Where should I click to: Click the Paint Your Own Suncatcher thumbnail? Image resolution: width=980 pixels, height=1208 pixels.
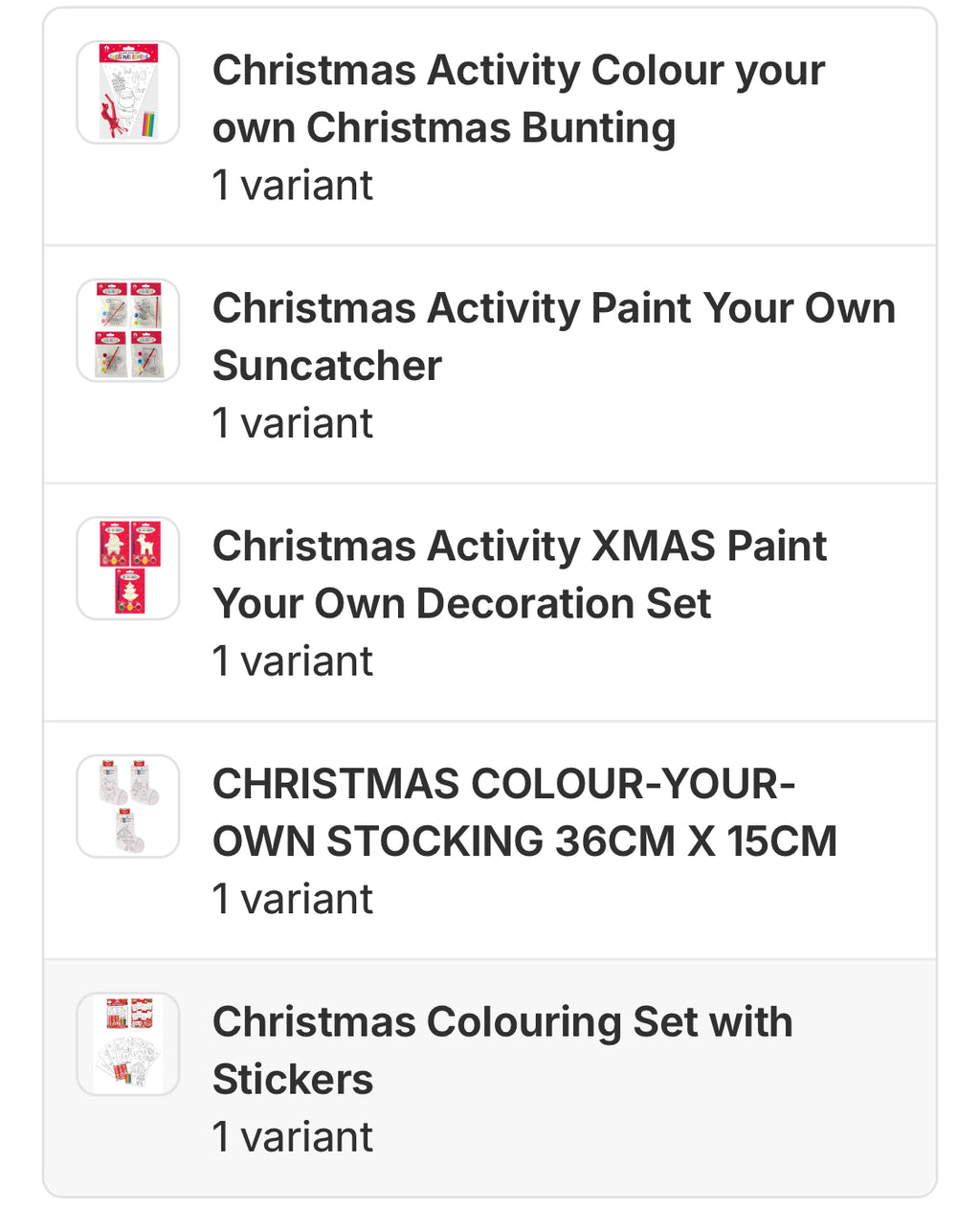pos(128,330)
